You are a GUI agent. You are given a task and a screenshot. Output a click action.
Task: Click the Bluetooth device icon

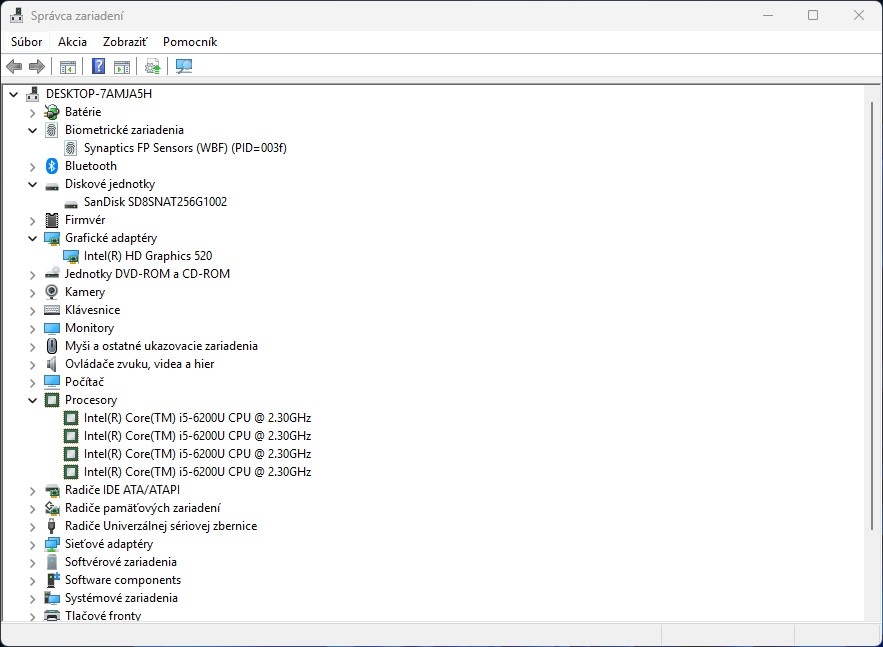pos(52,166)
